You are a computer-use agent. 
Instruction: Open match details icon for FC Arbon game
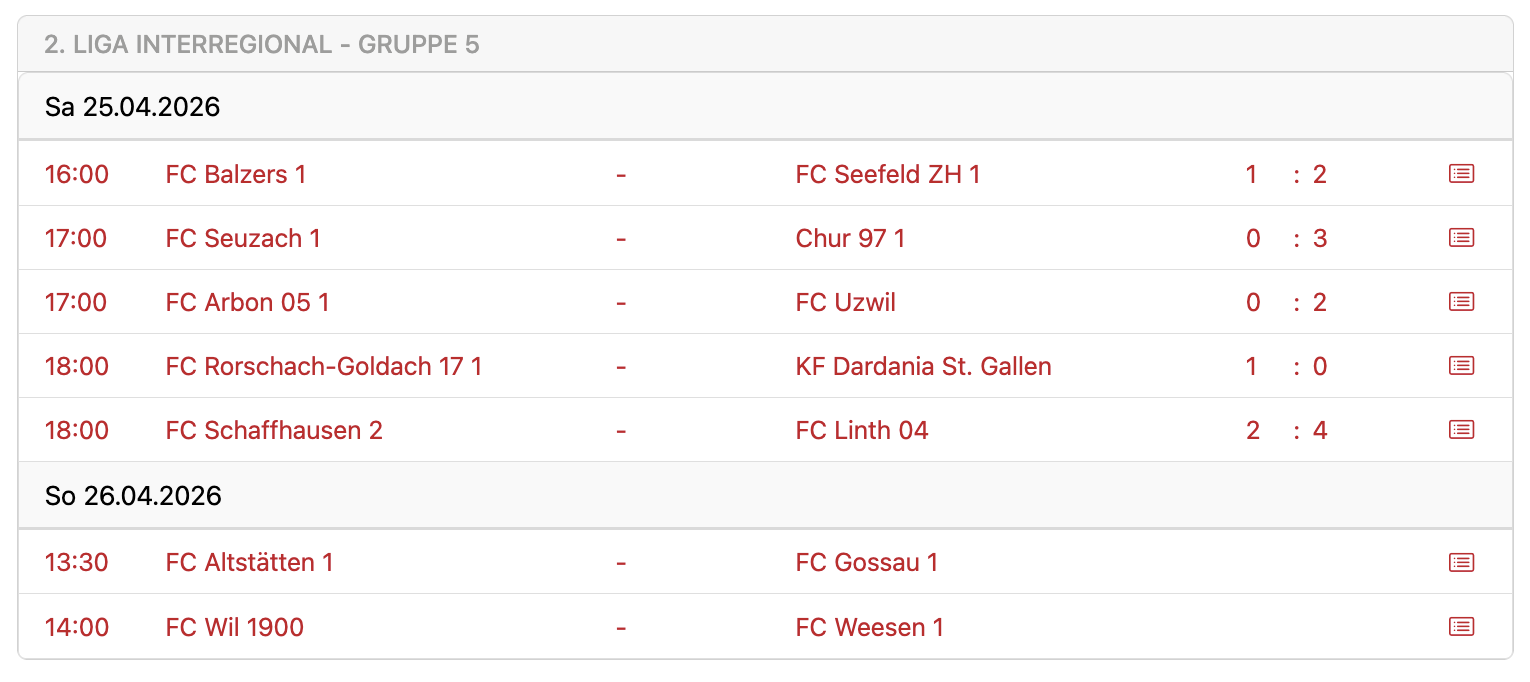[1461, 302]
